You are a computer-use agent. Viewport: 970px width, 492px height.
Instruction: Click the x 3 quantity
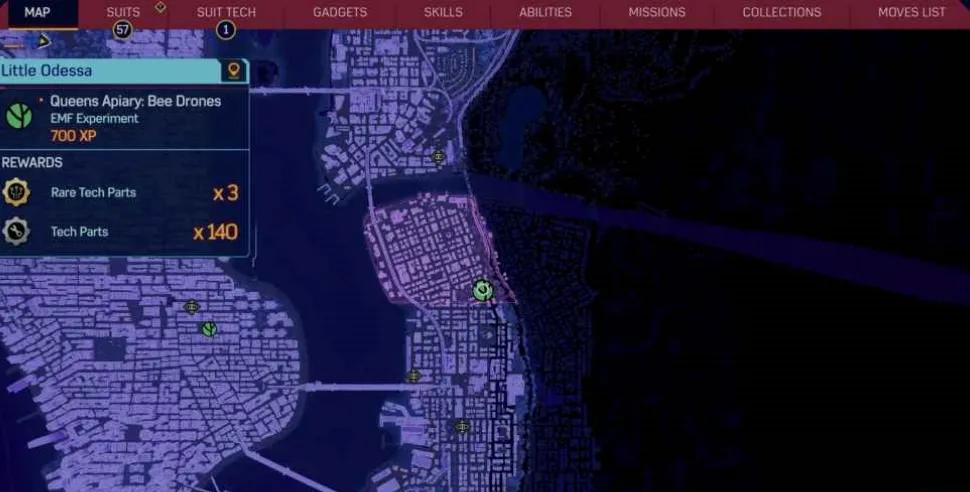[x=225, y=193]
